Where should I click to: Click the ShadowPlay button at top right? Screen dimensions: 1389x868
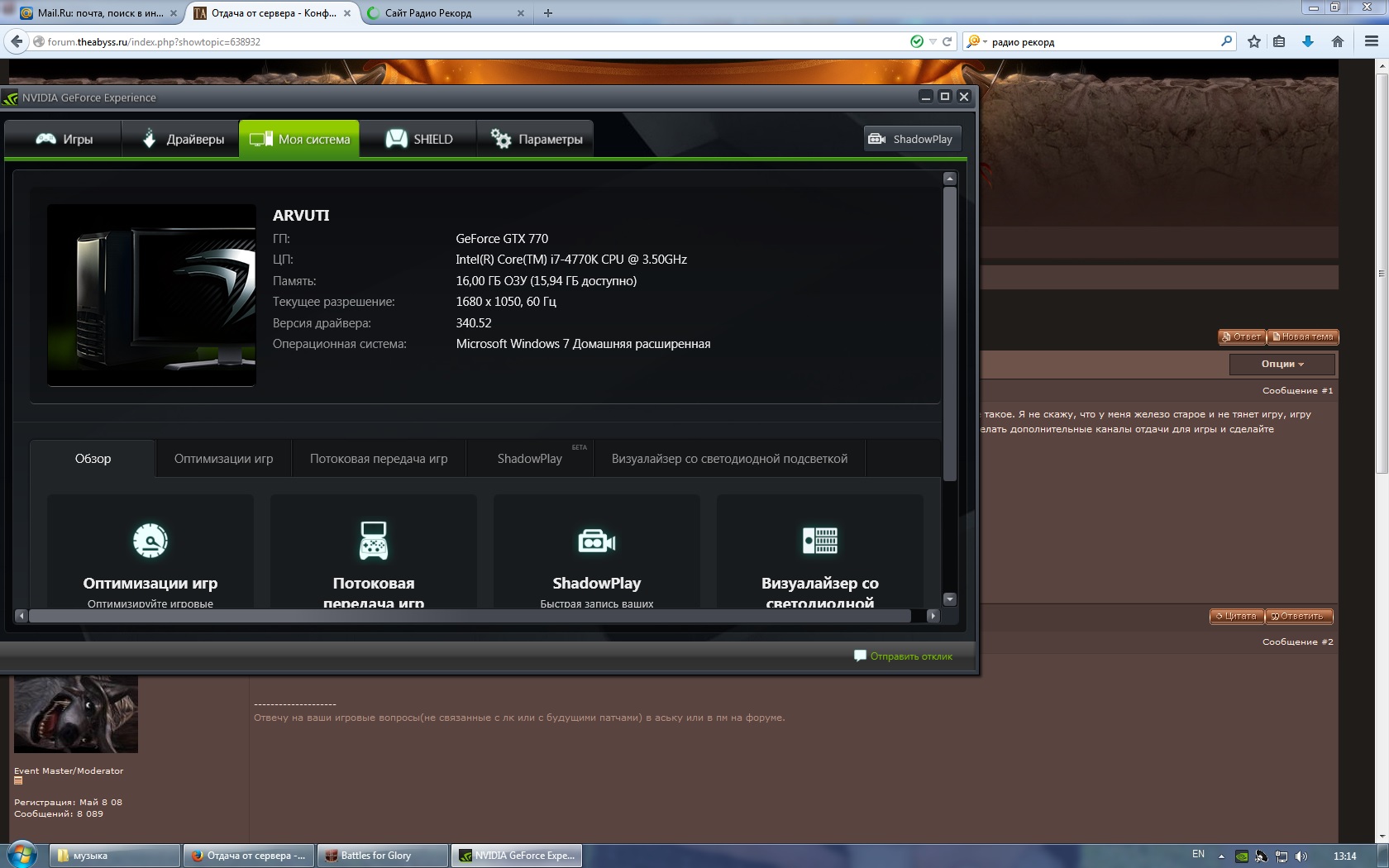coord(913,139)
